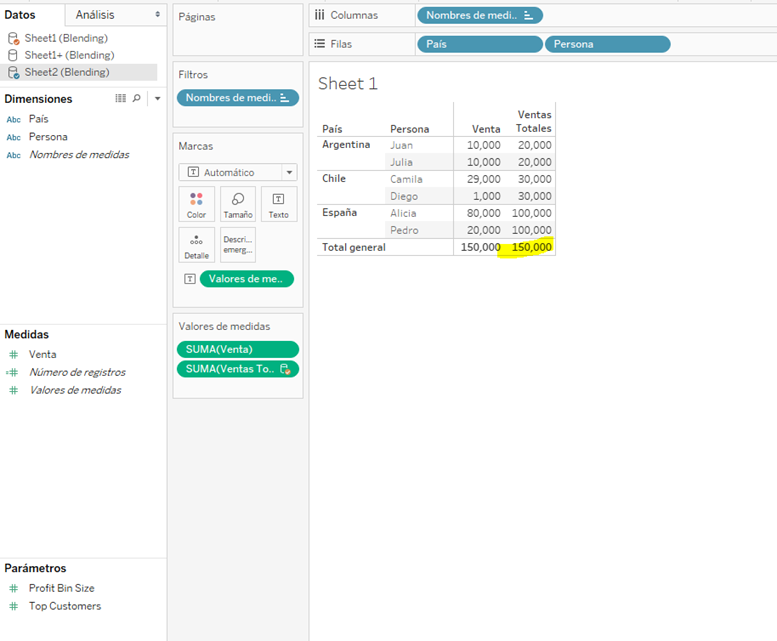Click the Texto marks card button

[x=278, y=205]
